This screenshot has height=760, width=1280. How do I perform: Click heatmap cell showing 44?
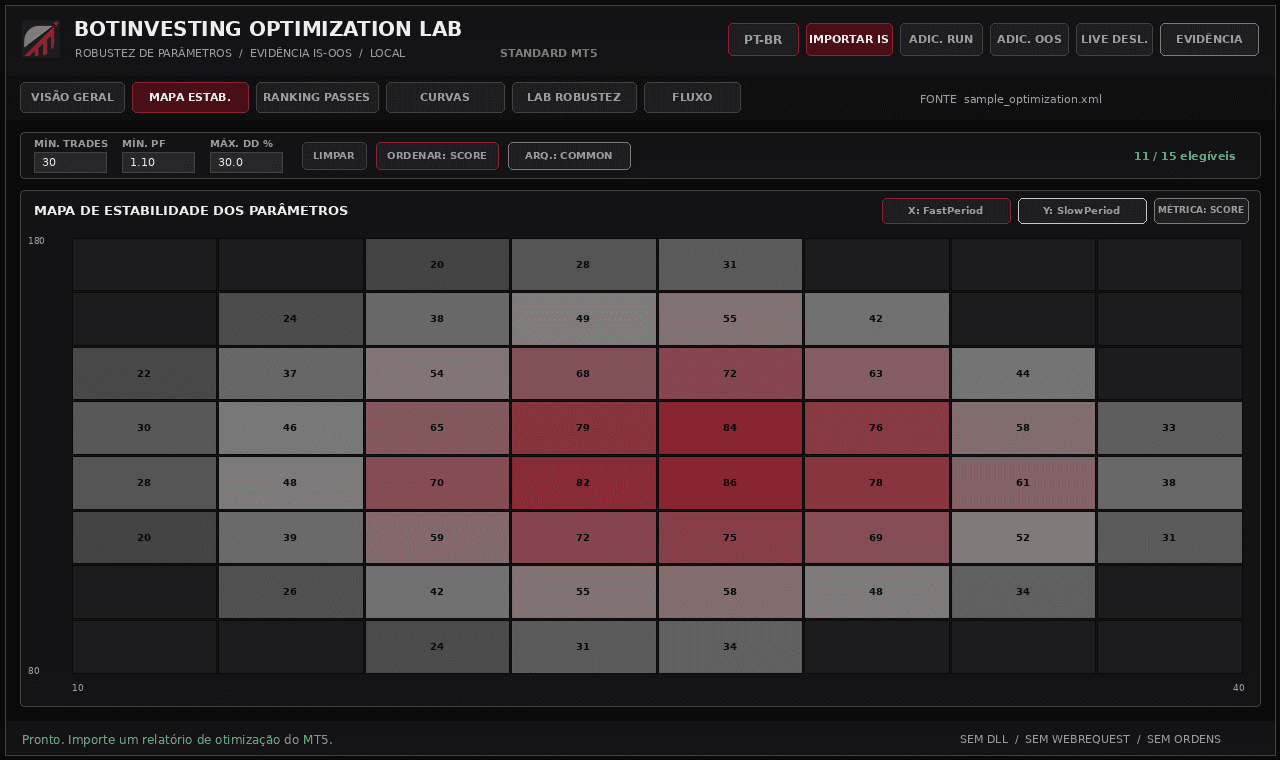[1023, 374]
